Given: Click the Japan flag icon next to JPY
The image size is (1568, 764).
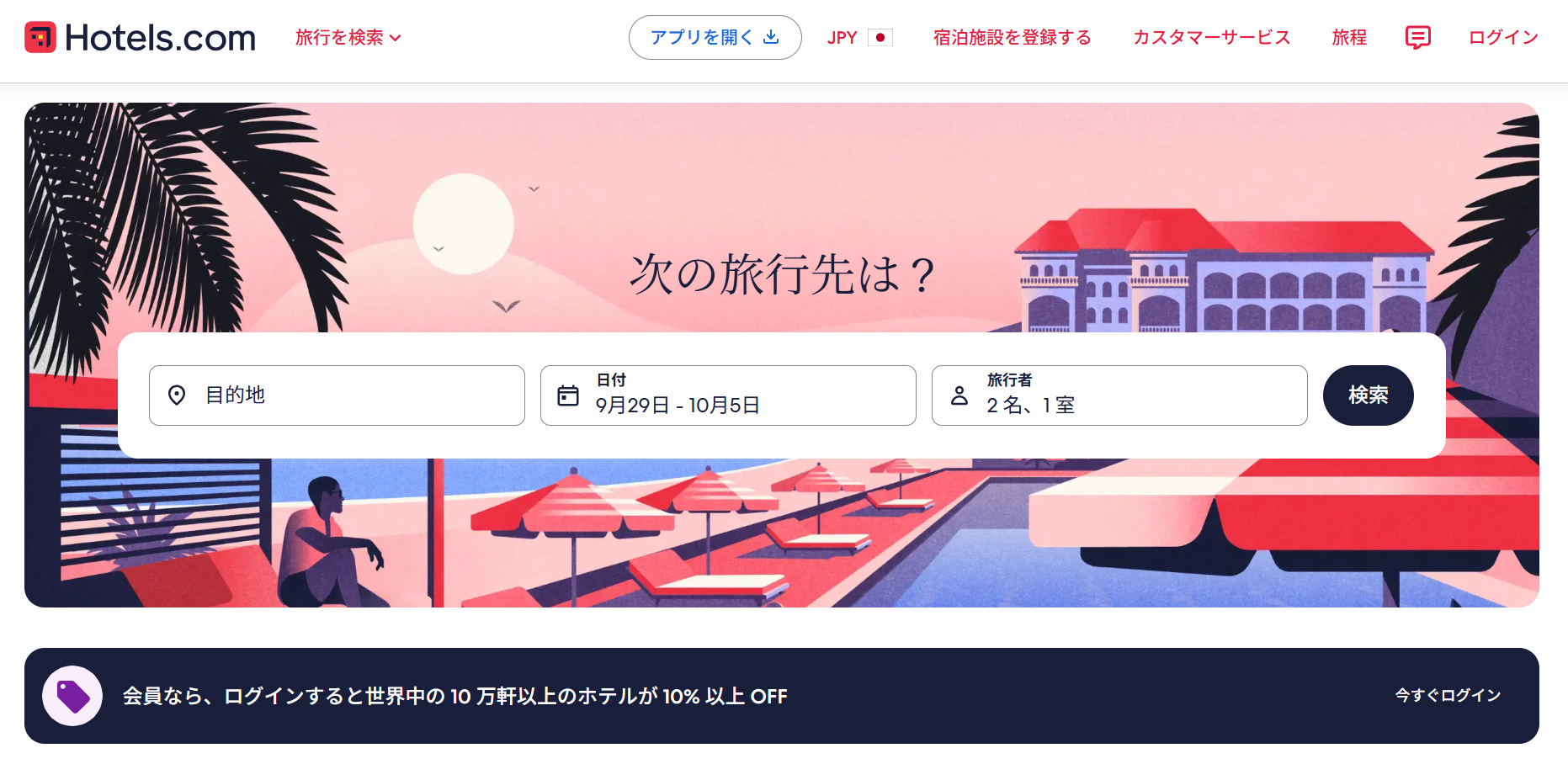Looking at the screenshot, I should coord(880,37).
